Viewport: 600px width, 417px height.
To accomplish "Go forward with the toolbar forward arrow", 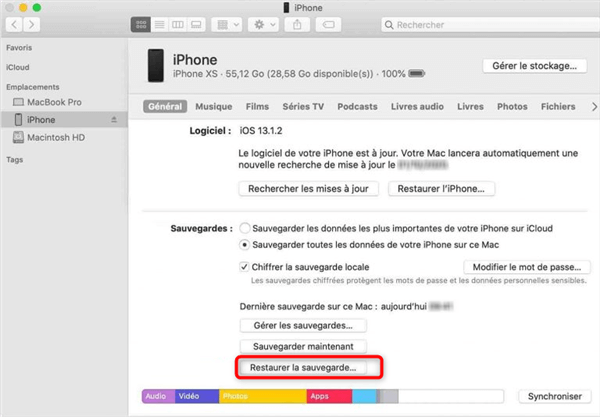I will click(31, 25).
